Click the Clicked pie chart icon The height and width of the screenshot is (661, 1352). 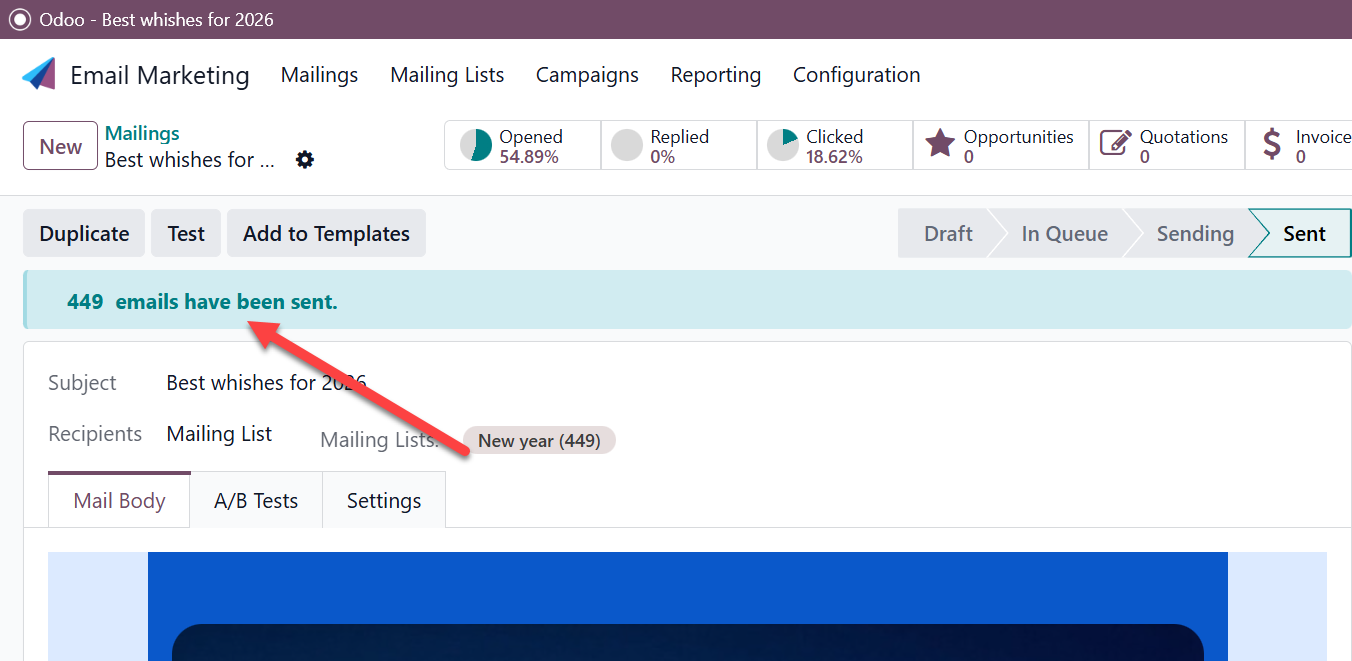click(783, 146)
